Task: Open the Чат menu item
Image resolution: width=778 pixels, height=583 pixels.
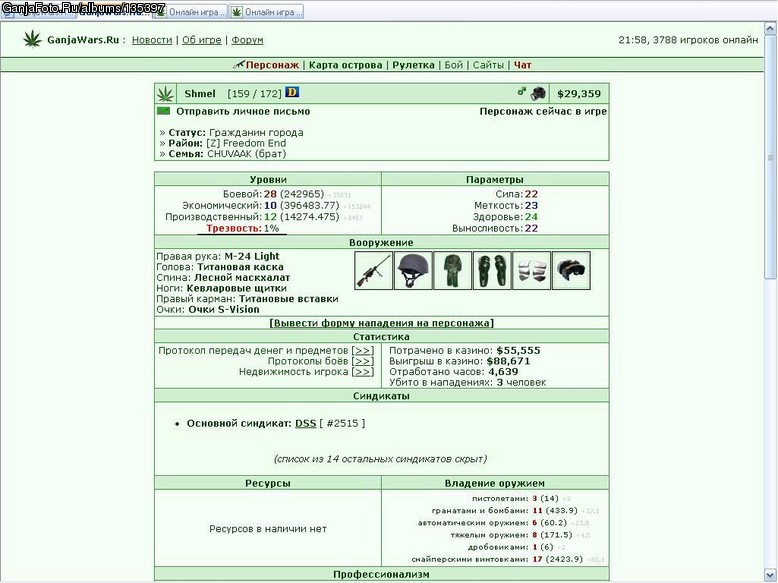Action: 522,65
